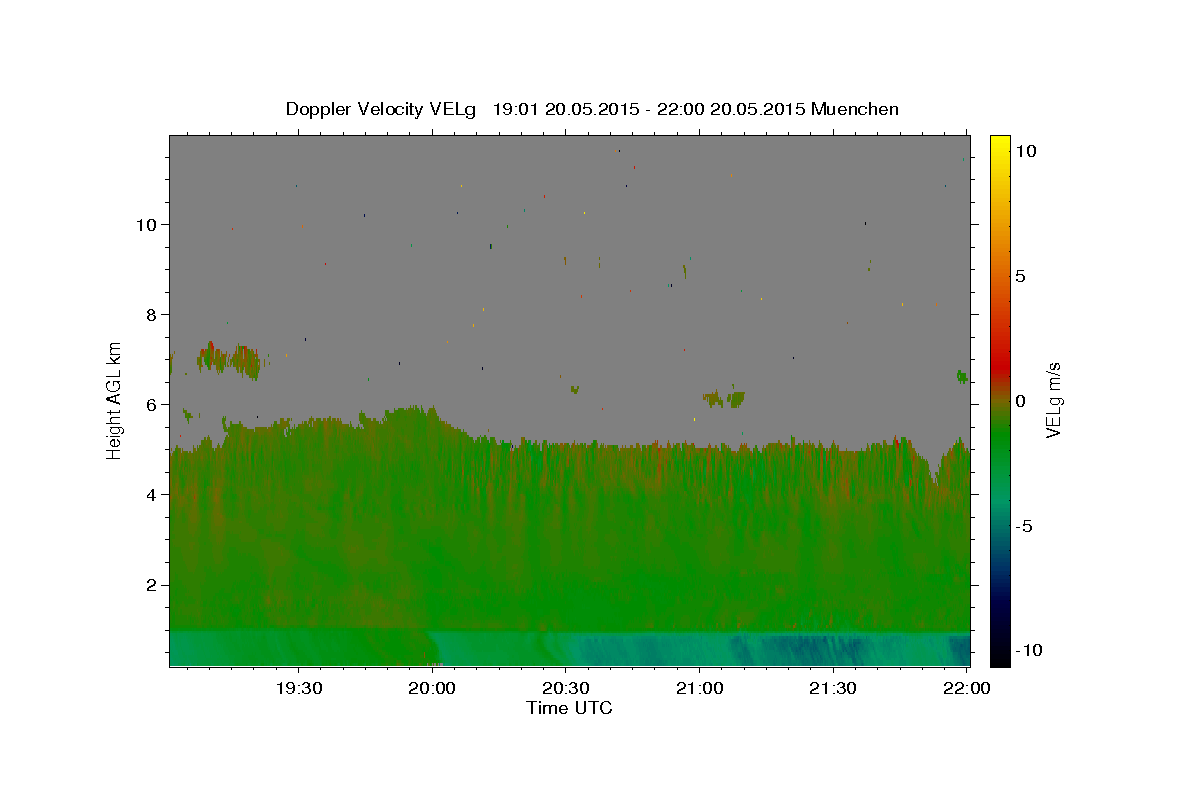This screenshot has height=800, width=1200.
Task: Click the dark blue low-level band near 21:20
Action: pyautogui.click(x=800, y=650)
